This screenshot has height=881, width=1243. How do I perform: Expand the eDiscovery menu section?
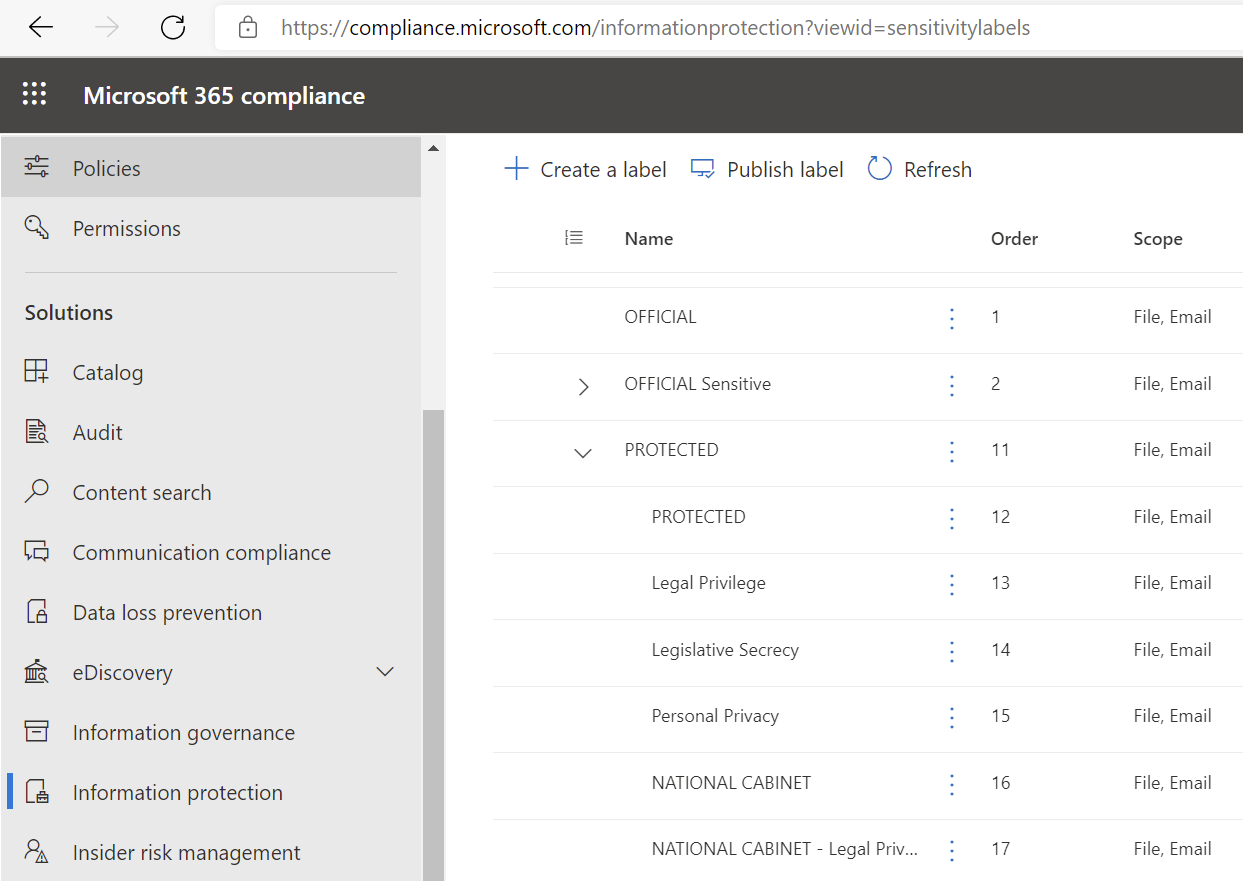coord(385,672)
